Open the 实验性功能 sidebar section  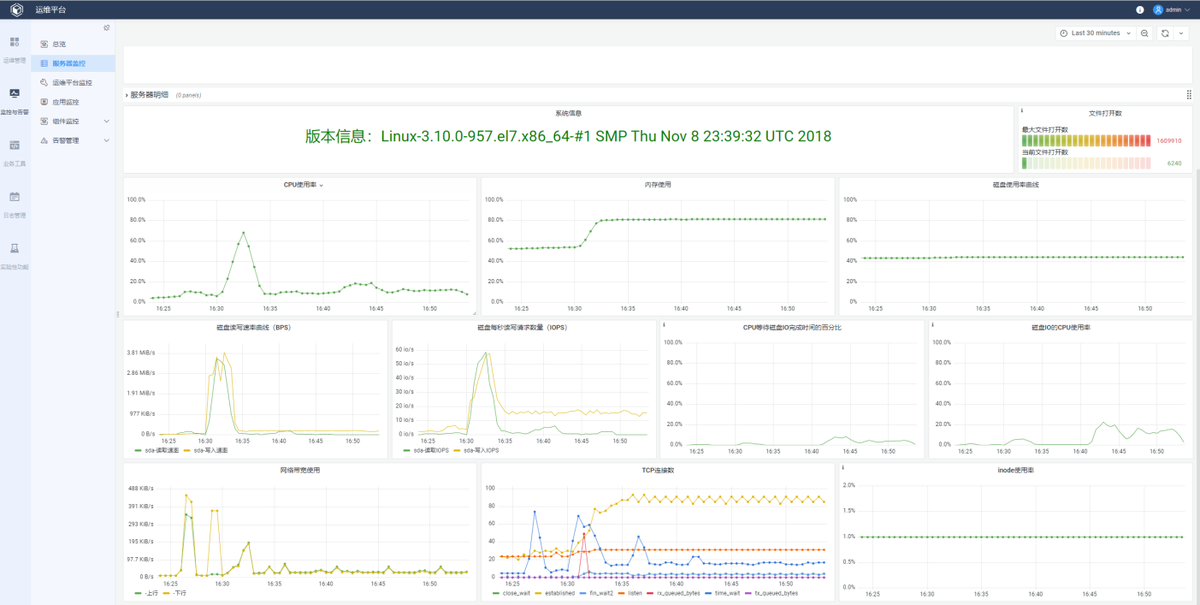(15, 256)
